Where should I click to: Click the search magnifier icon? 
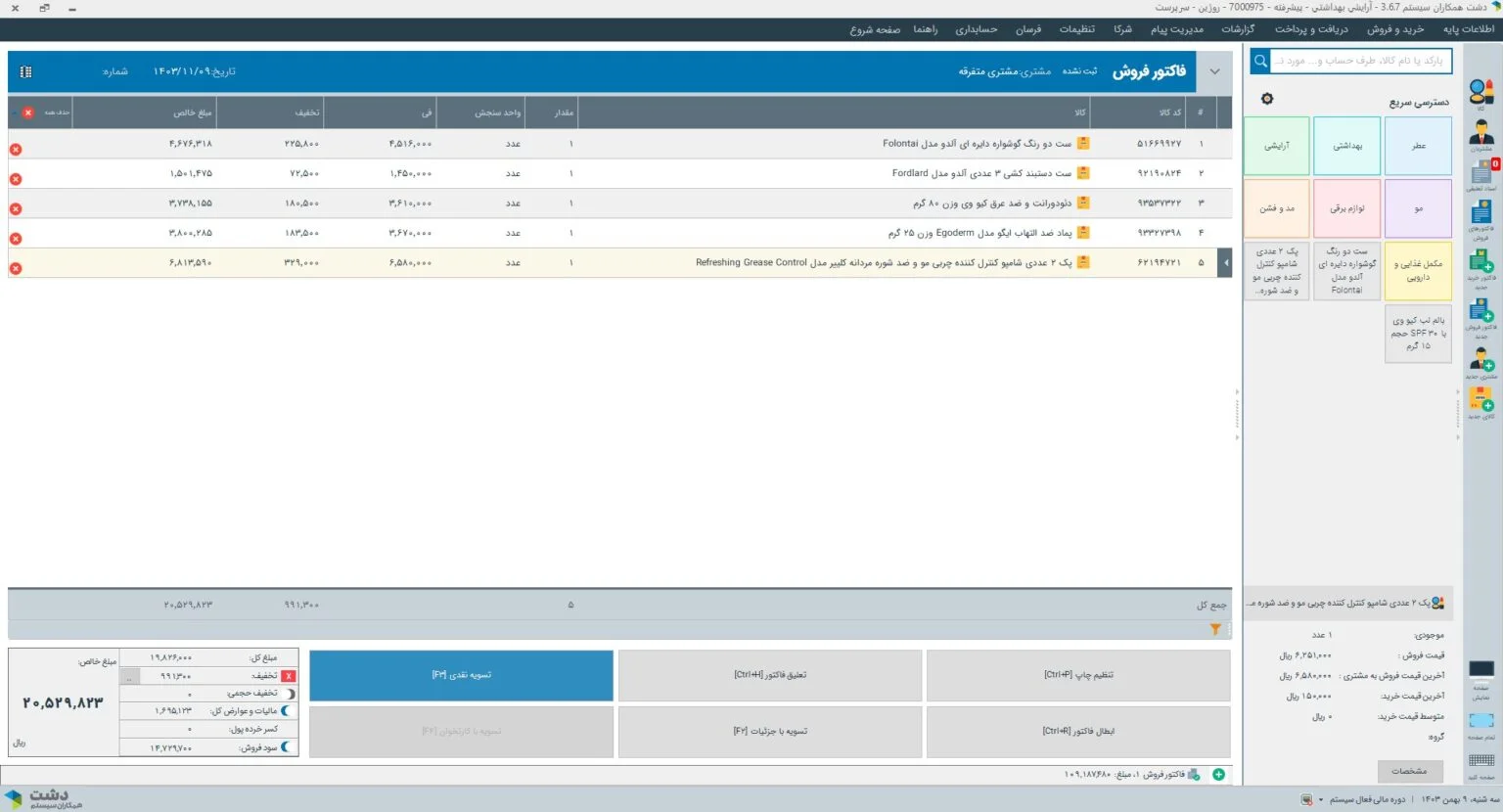(x=1261, y=61)
